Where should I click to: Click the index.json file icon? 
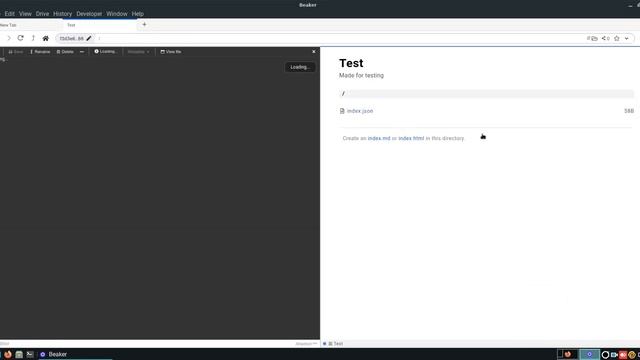coord(342,111)
